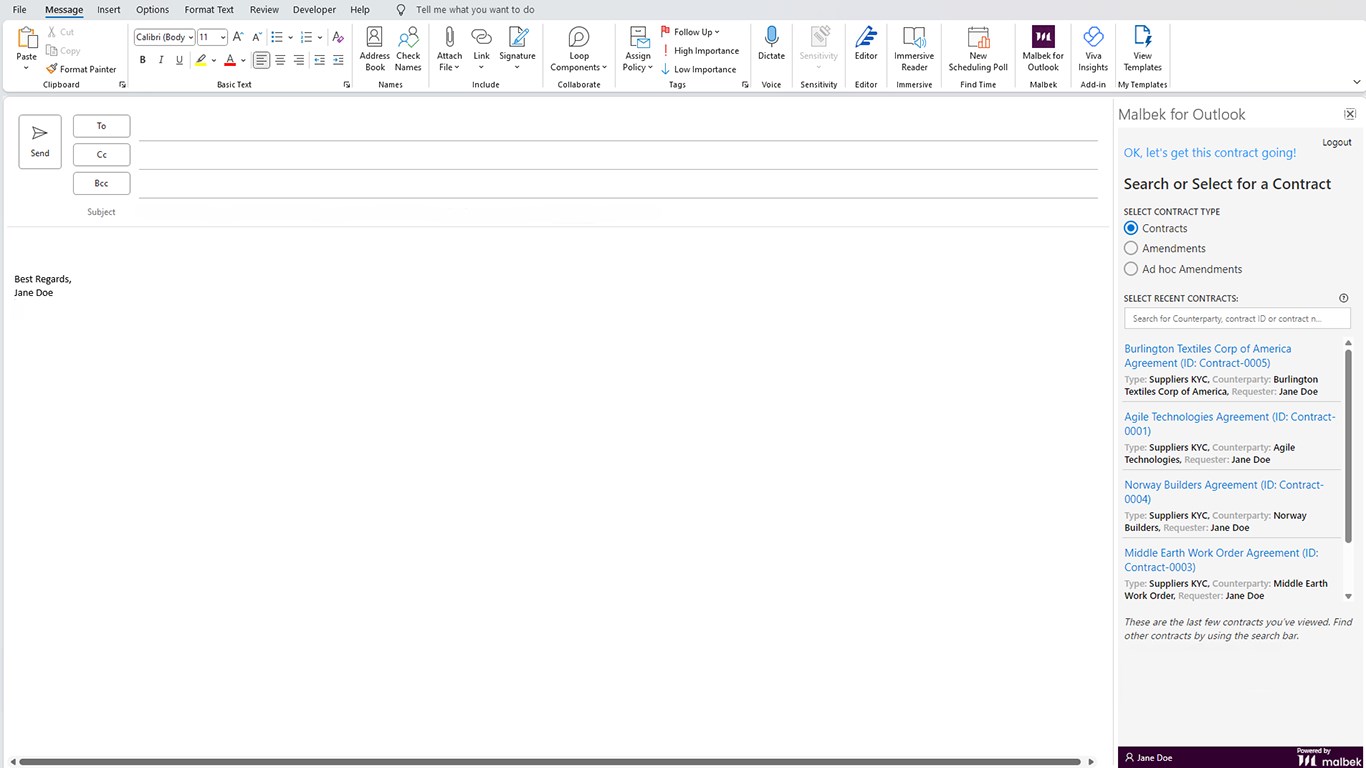Click the Paste clipboard icon
The image size is (1366, 768).
tap(27, 38)
